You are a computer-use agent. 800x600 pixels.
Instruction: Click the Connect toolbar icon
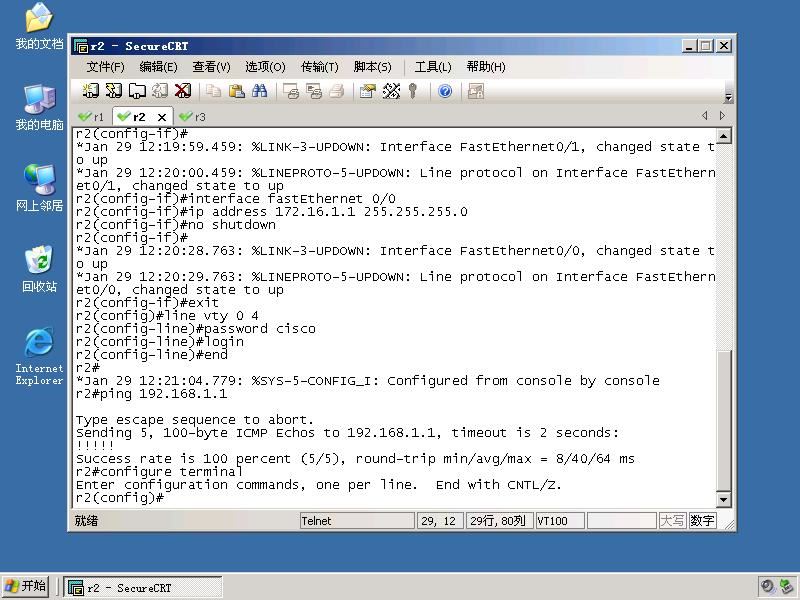tap(91, 91)
